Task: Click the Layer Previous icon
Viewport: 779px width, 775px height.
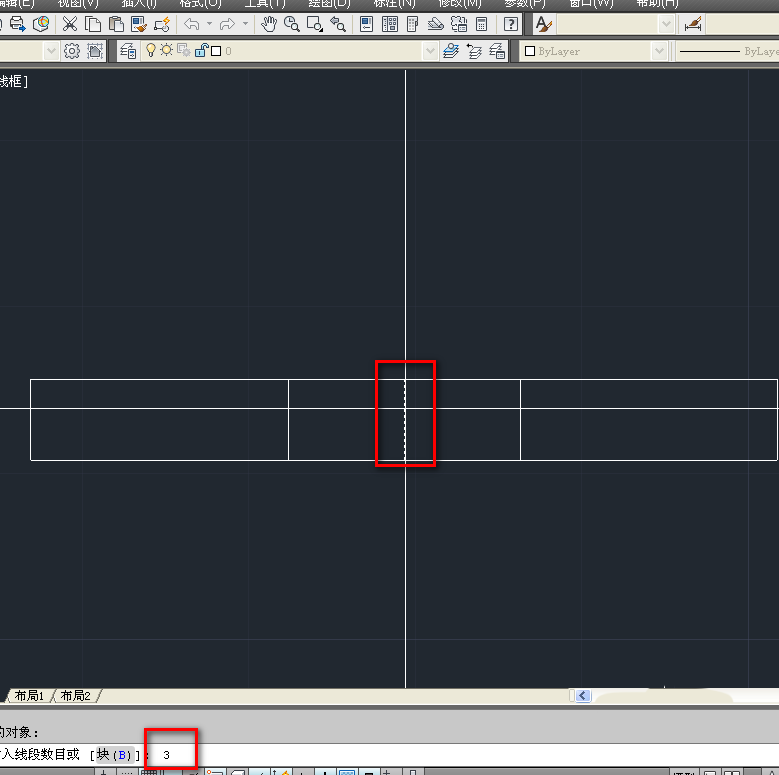Action: coord(474,51)
